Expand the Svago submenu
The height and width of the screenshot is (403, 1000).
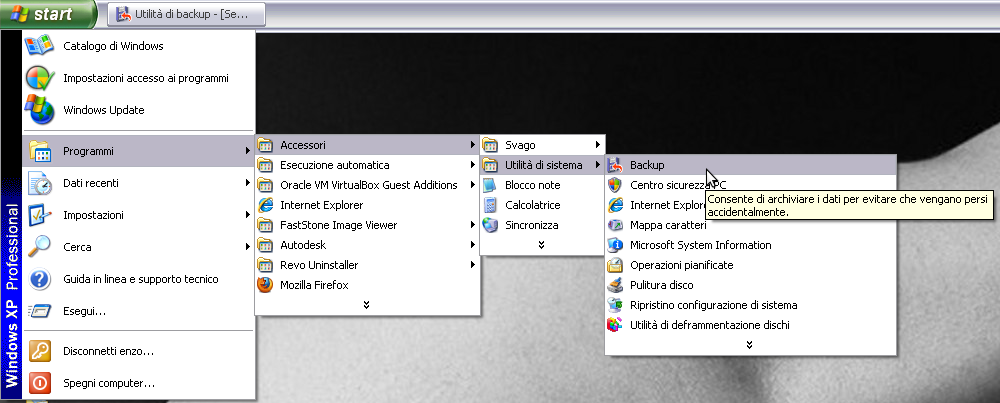[x=541, y=145]
